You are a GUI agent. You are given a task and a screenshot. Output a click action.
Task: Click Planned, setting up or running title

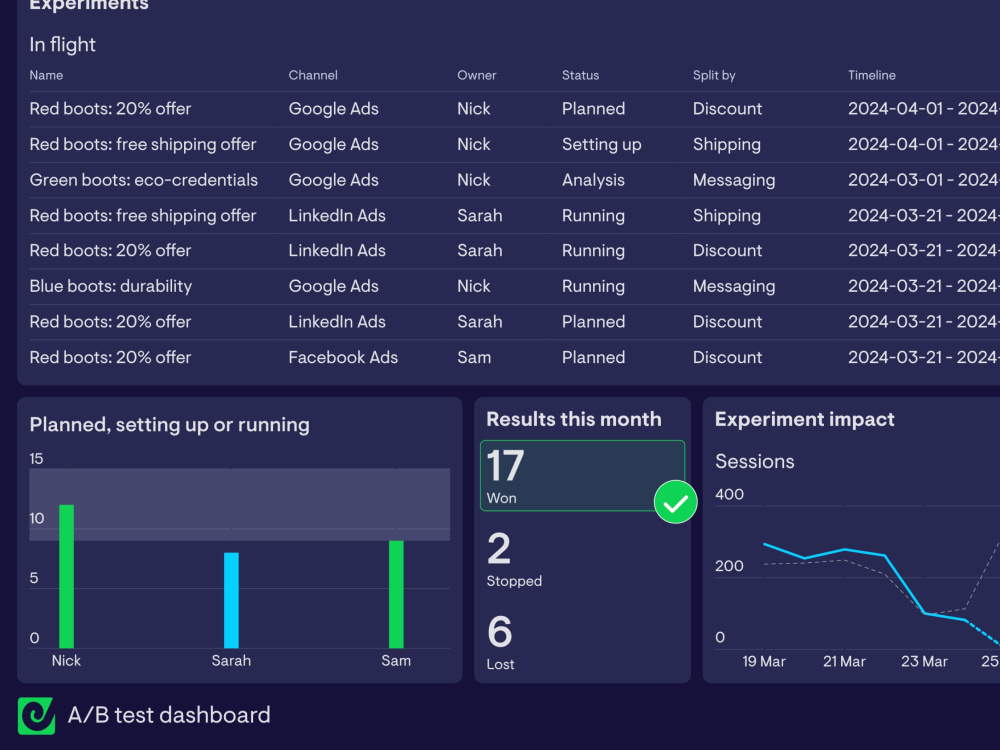click(x=170, y=425)
